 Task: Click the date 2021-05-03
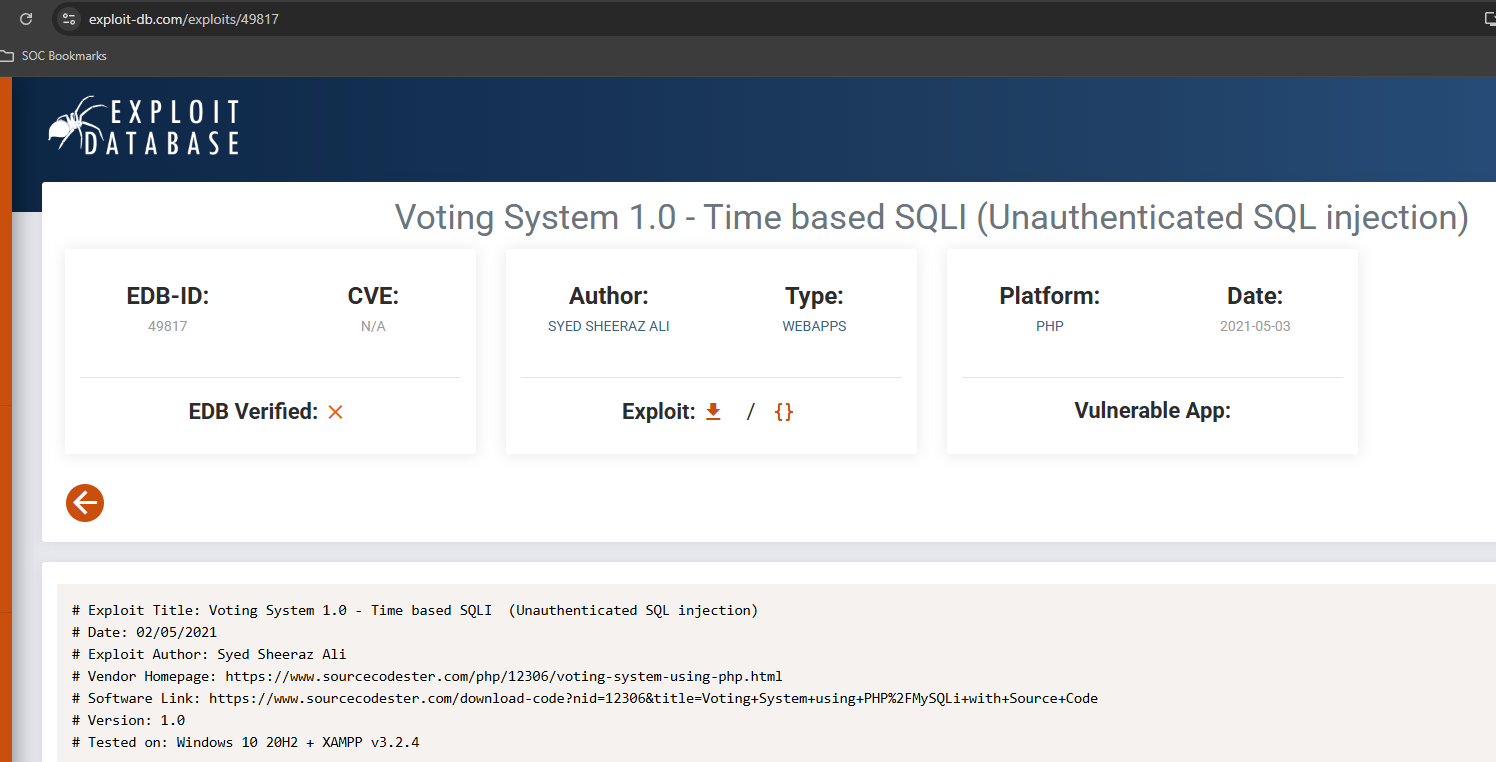(1254, 326)
